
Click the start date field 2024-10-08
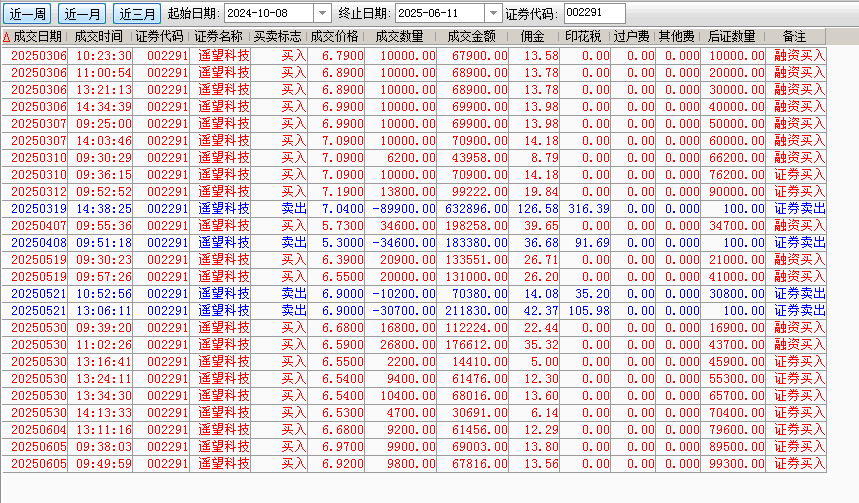269,13
